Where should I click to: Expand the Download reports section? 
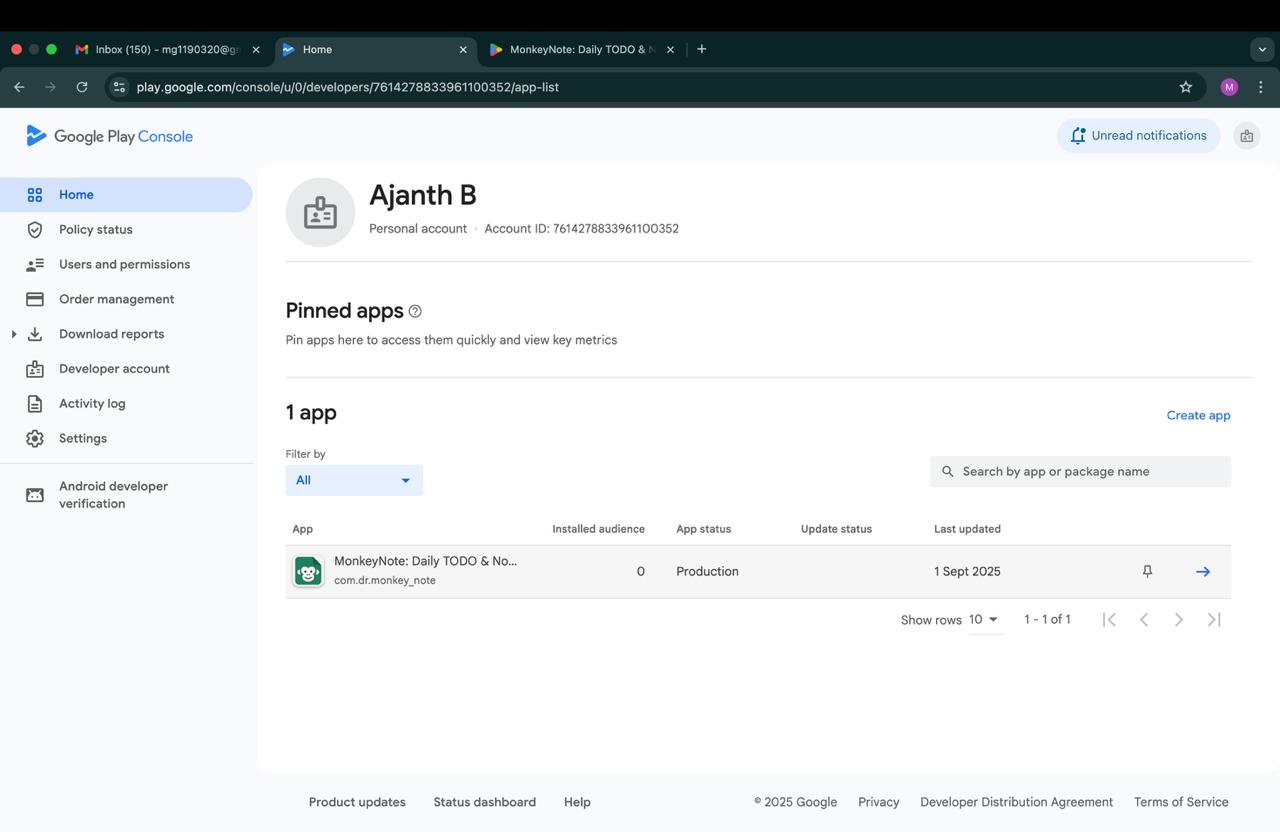[14, 334]
